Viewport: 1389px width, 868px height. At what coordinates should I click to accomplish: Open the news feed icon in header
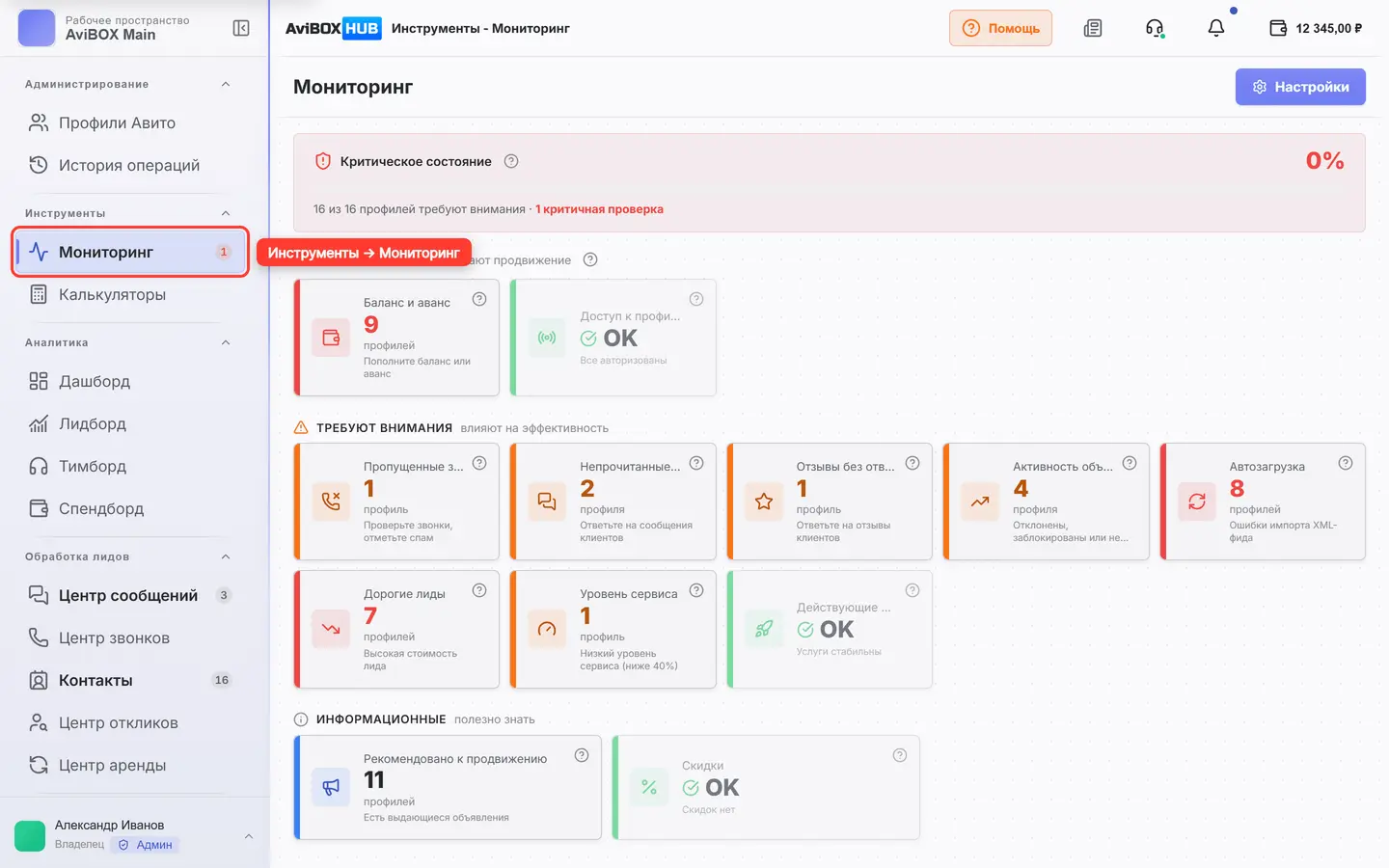pos(1093,28)
